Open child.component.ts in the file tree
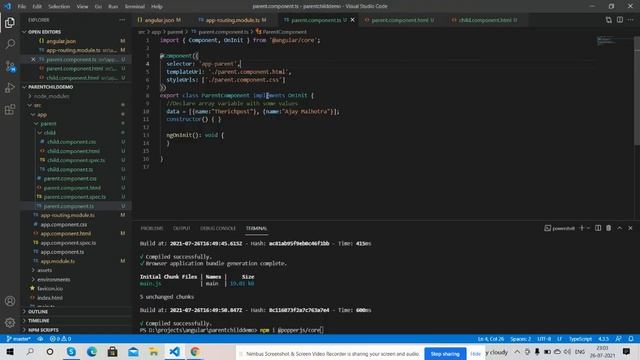Screen dimensions: 640x360 (x=70, y=169)
